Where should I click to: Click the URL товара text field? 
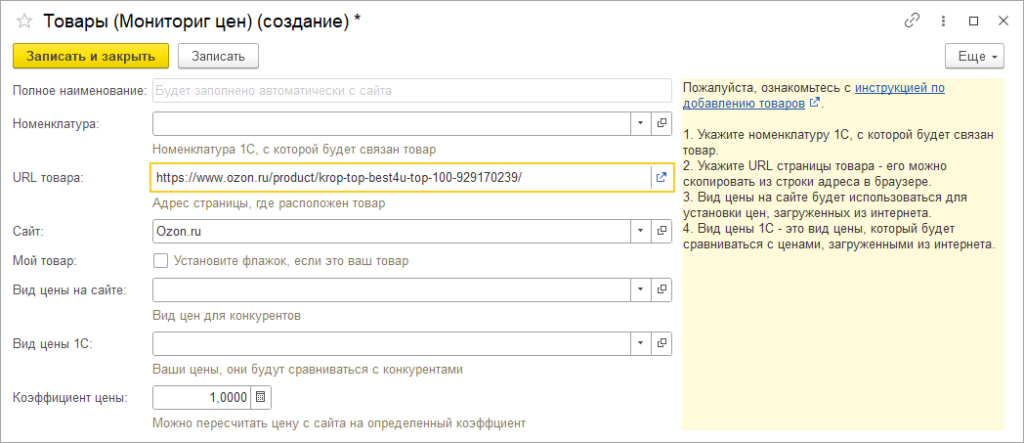(401, 176)
